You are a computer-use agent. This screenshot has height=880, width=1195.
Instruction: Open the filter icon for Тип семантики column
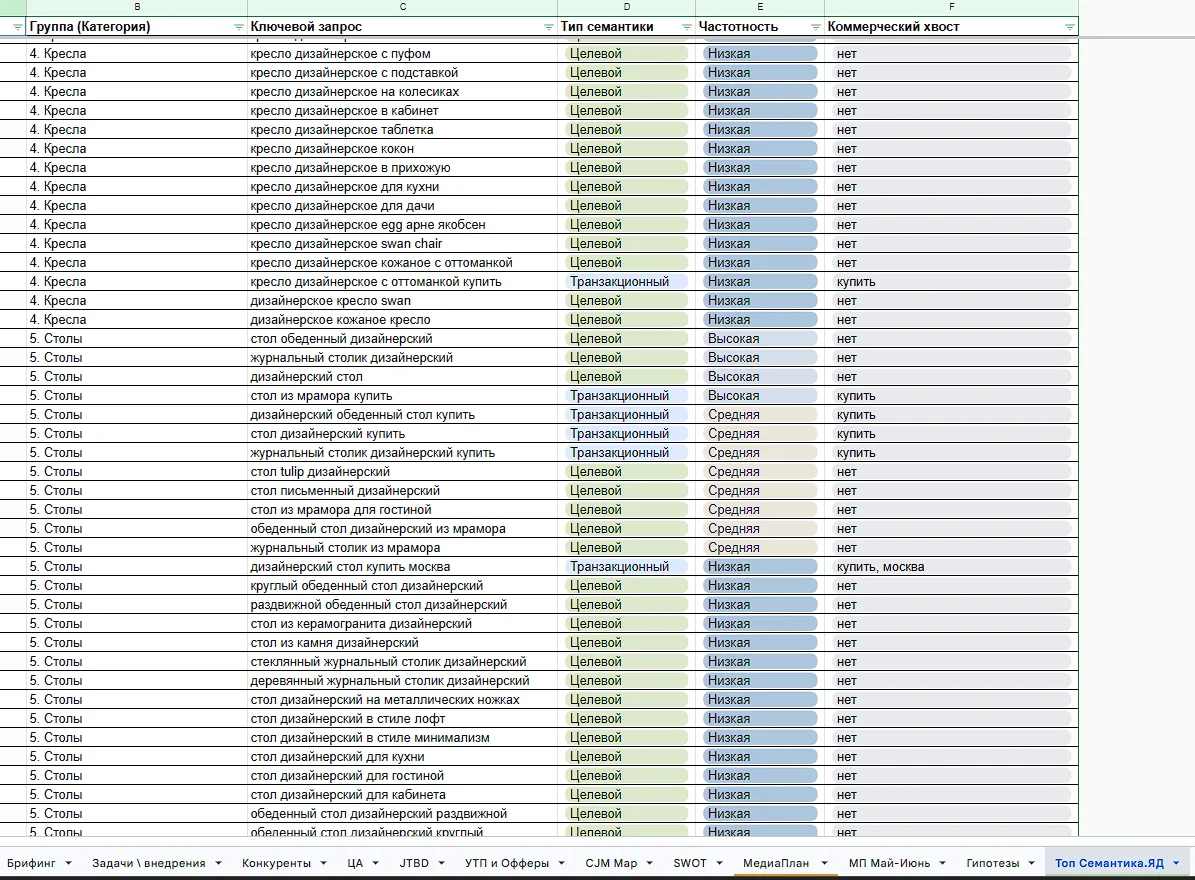coord(686,27)
